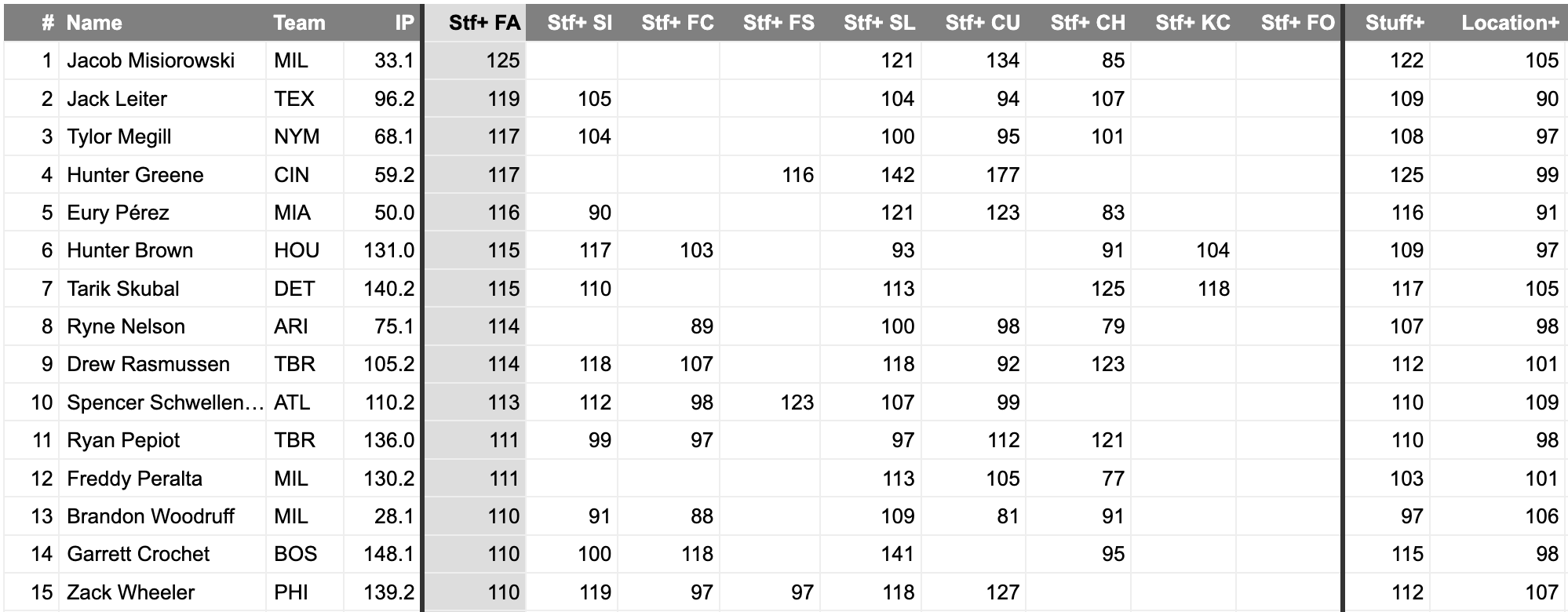1568x612 pixels.
Task: Sort by the Stuff+ column header
Action: point(1394,23)
